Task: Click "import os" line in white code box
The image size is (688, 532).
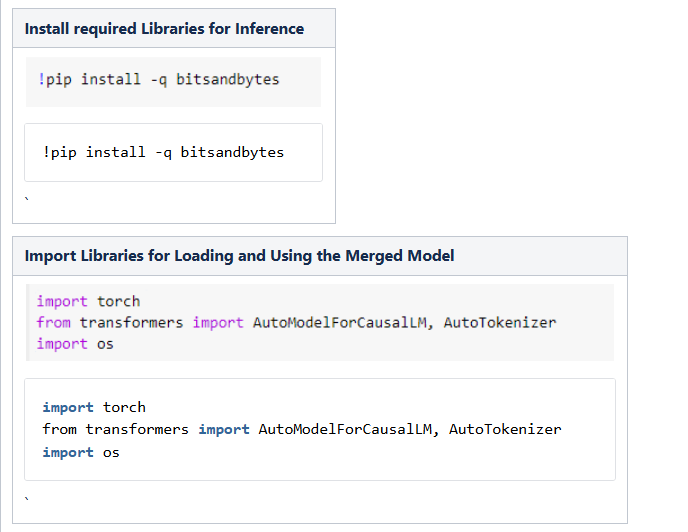Action: (x=81, y=453)
